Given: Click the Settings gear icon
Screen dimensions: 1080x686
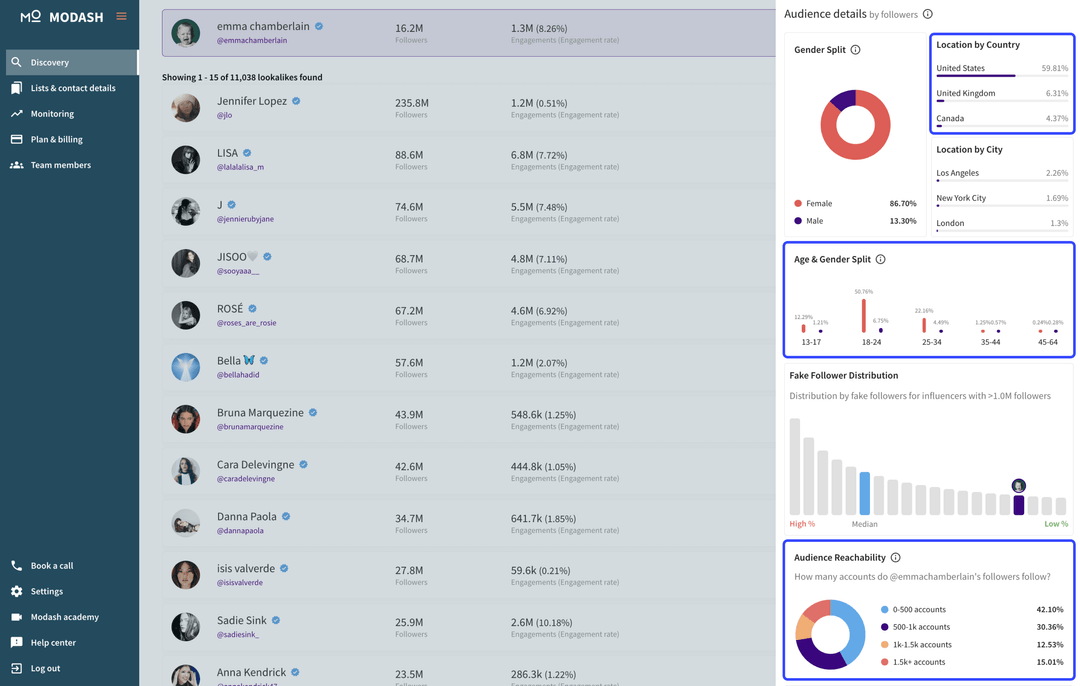Looking at the screenshot, I should click(x=15, y=591).
